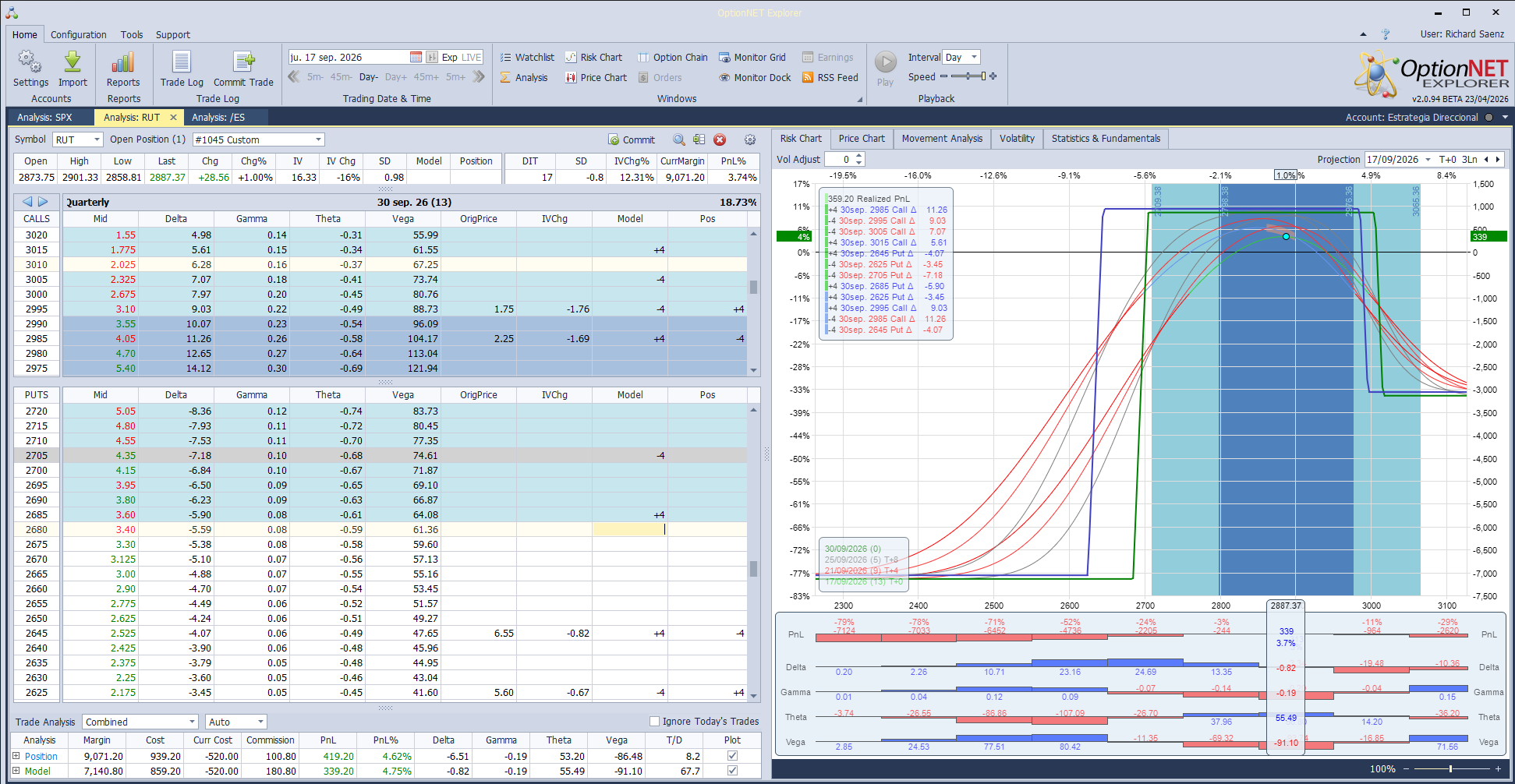The height and width of the screenshot is (784, 1515).
Task: Open the Watchlist window
Action: pos(527,57)
